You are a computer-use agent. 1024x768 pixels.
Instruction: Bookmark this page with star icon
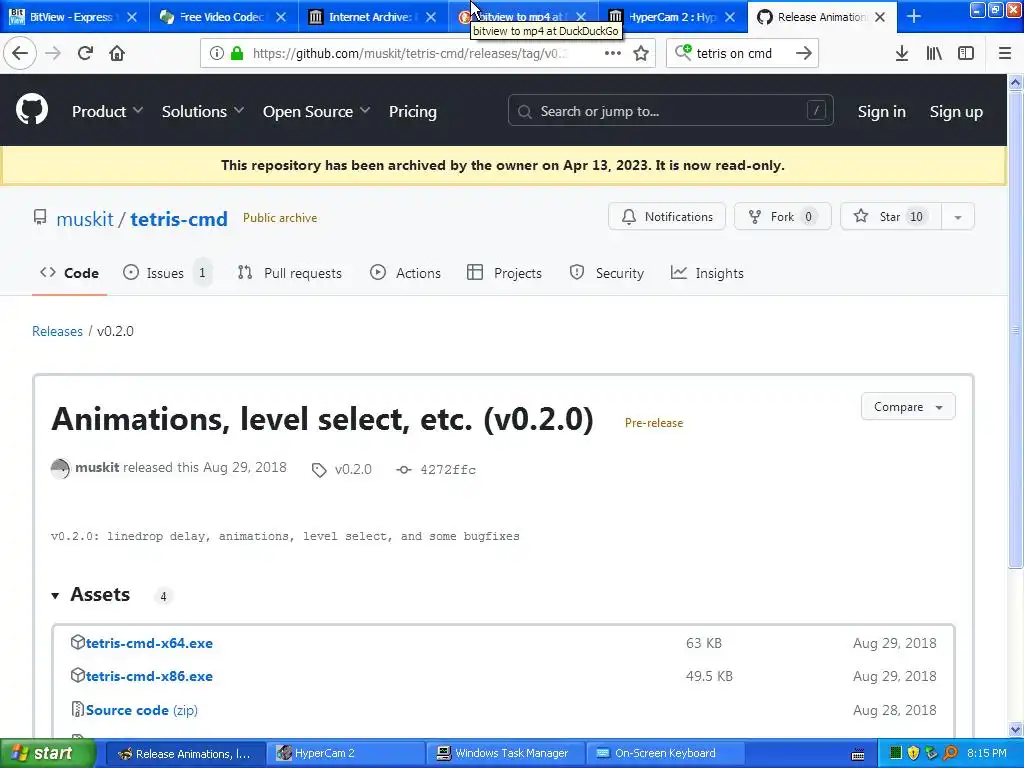pyautogui.click(x=641, y=54)
